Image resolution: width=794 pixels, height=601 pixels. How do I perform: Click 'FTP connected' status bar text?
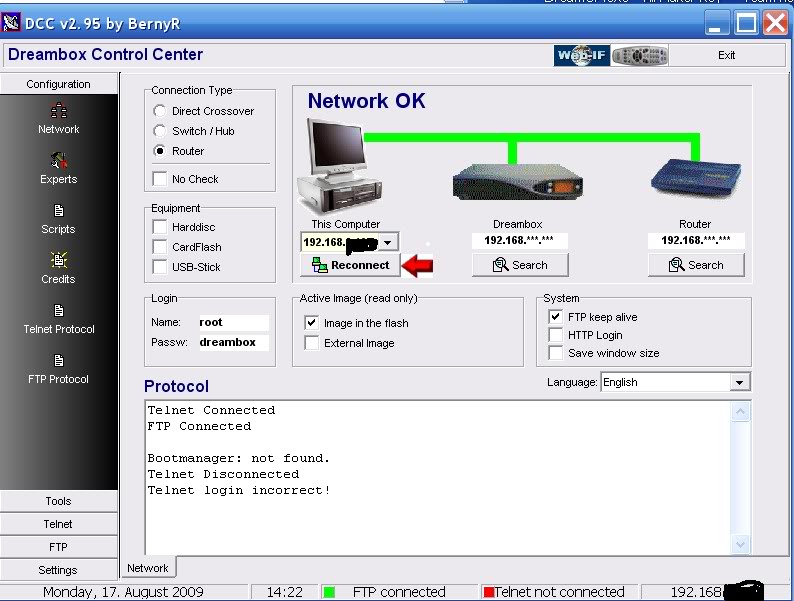click(x=399, y=592)
